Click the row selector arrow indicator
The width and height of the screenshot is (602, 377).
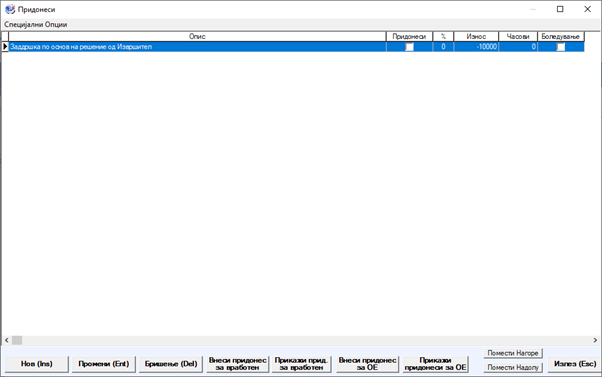5,47
